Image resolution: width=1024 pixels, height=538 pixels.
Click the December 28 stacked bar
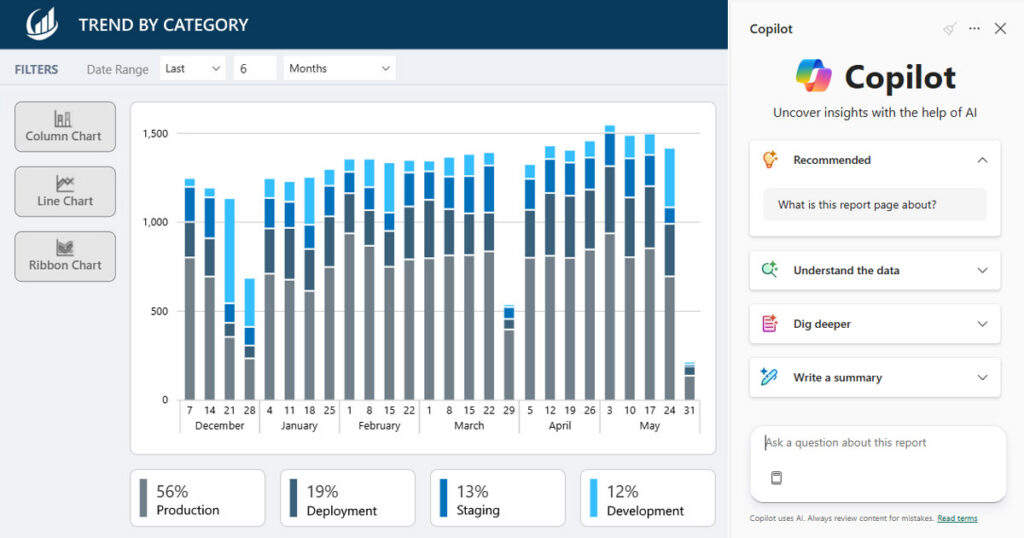pyautogui.click(x=249, y=340)
